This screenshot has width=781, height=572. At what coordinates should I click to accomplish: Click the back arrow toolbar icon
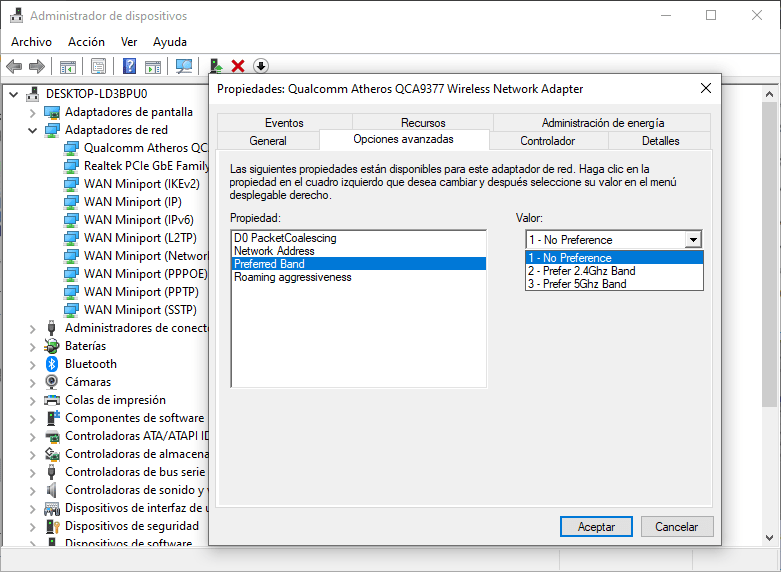click(14, 66)
